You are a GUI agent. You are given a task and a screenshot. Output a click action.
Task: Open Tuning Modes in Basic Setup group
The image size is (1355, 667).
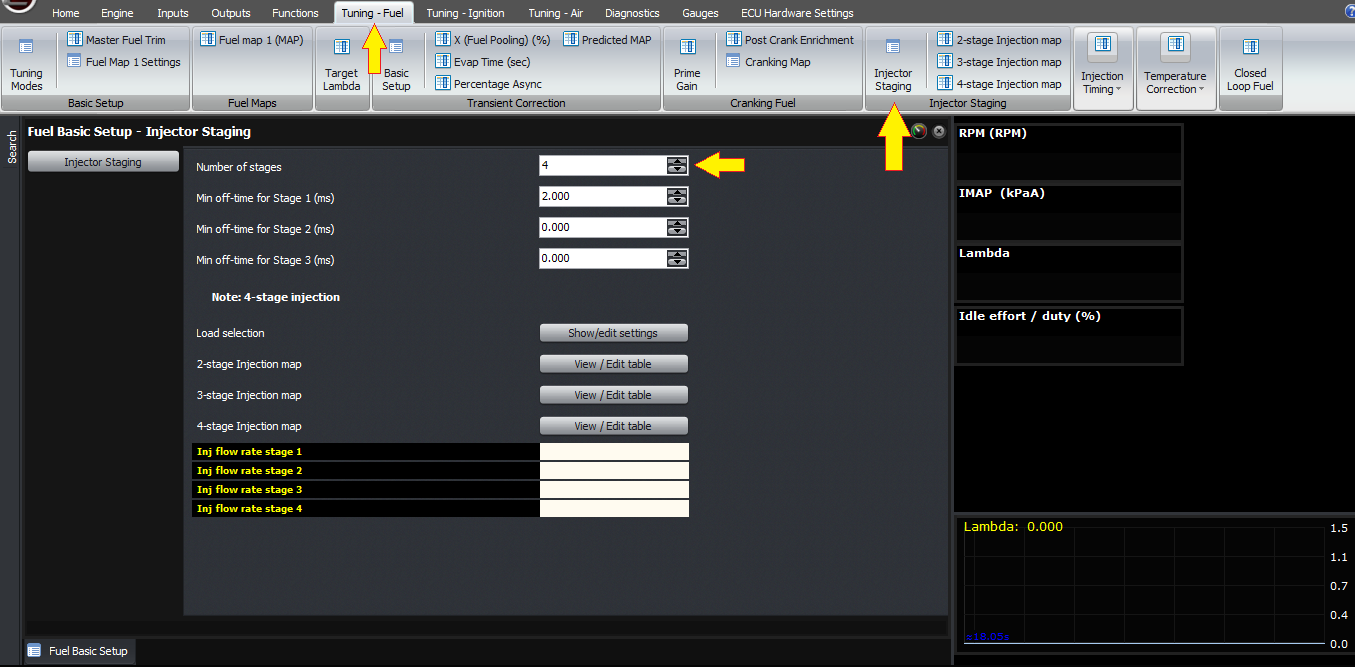click(27, 64)
